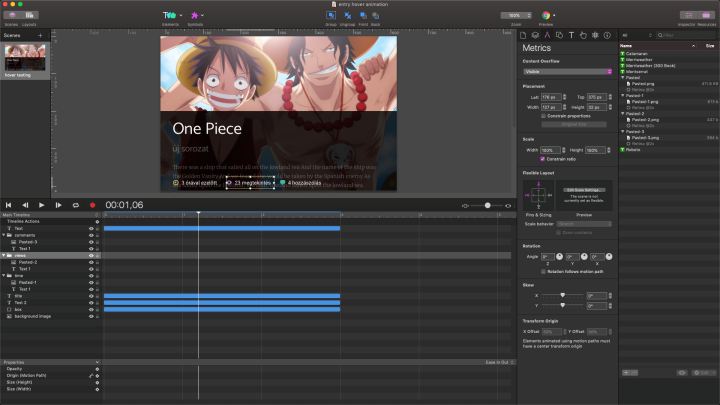
Task: Click the Group toolbar icon
Action: pos(331,16)
